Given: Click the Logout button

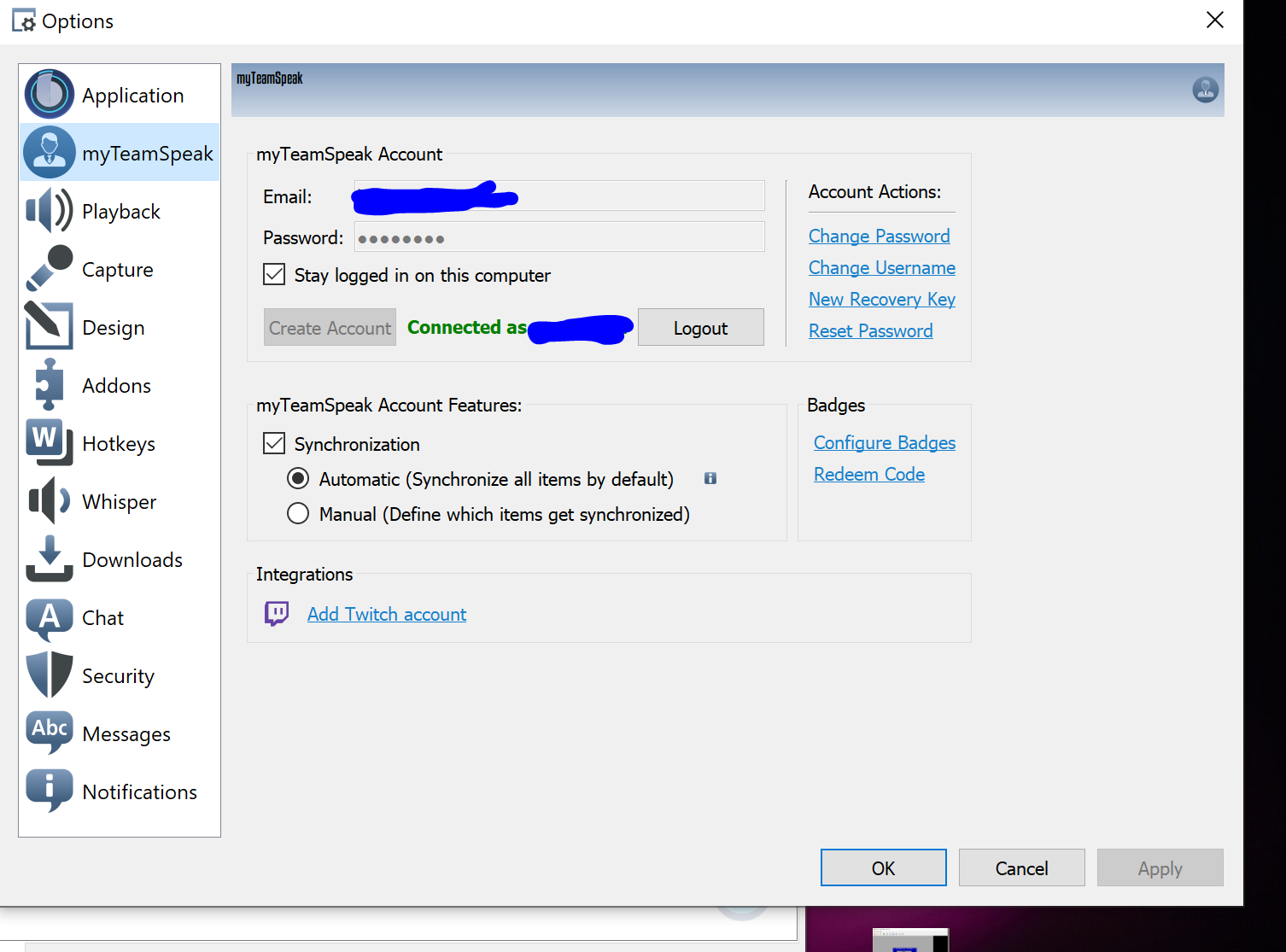Looking at the screenshot, I should (x=701, y=328).
